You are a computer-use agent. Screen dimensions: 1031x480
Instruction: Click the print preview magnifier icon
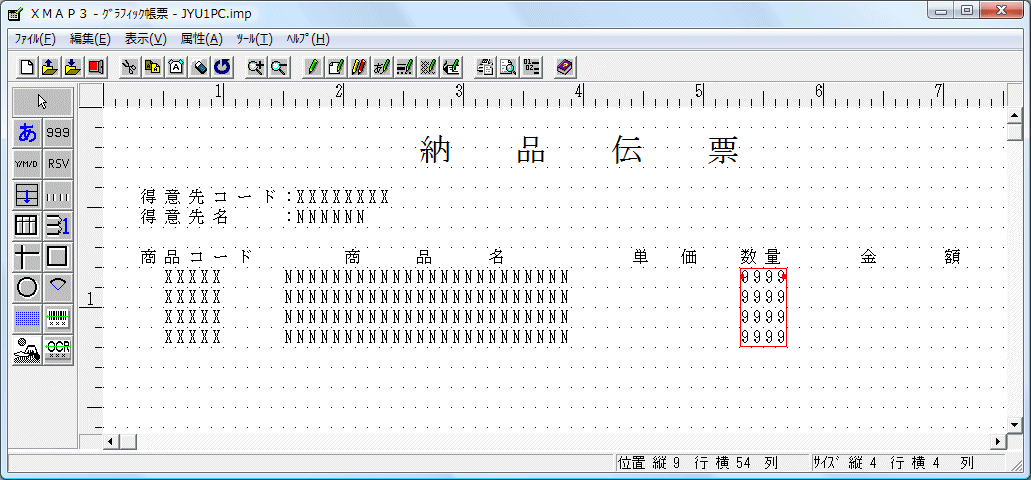508,67
